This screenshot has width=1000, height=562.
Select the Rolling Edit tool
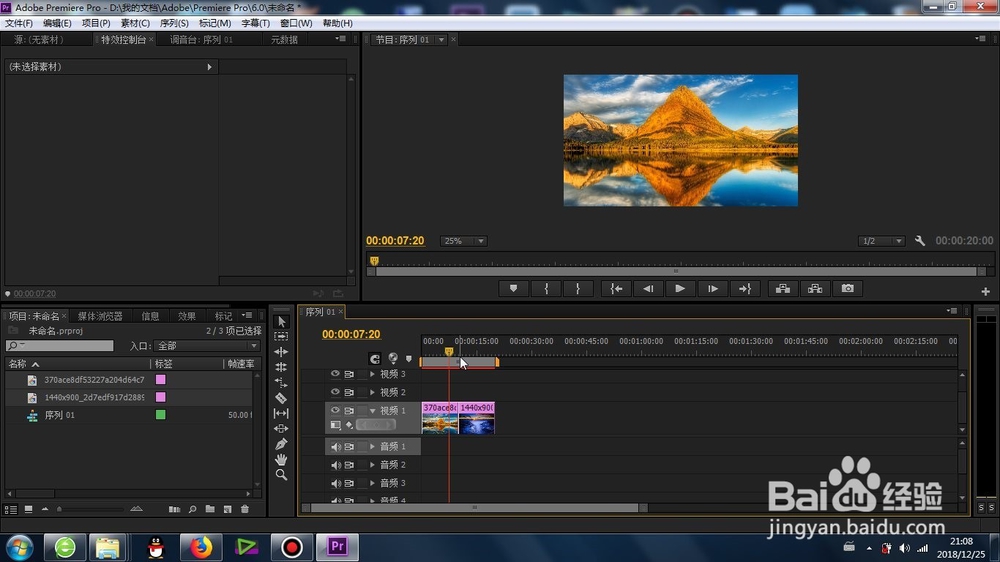pyautogui.click(x=281, y=367)
